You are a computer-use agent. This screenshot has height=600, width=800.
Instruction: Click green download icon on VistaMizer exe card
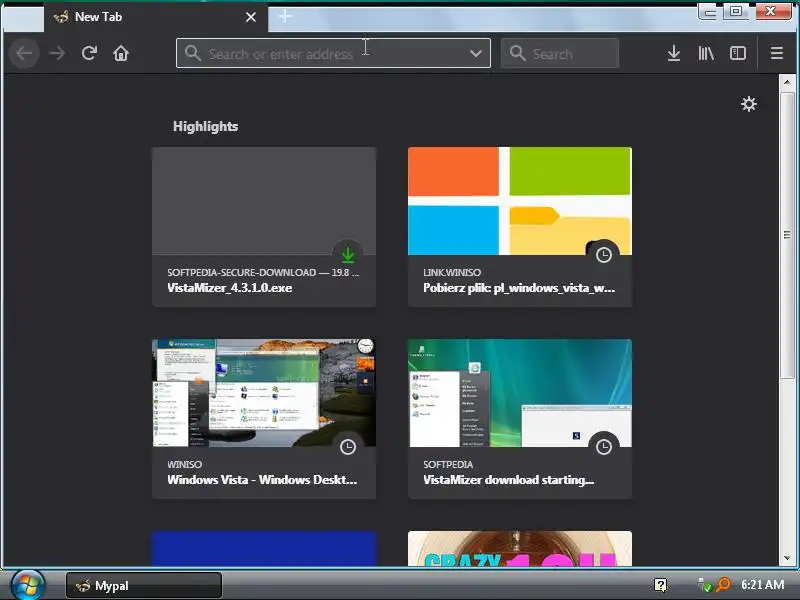click(x=348, y=254)
